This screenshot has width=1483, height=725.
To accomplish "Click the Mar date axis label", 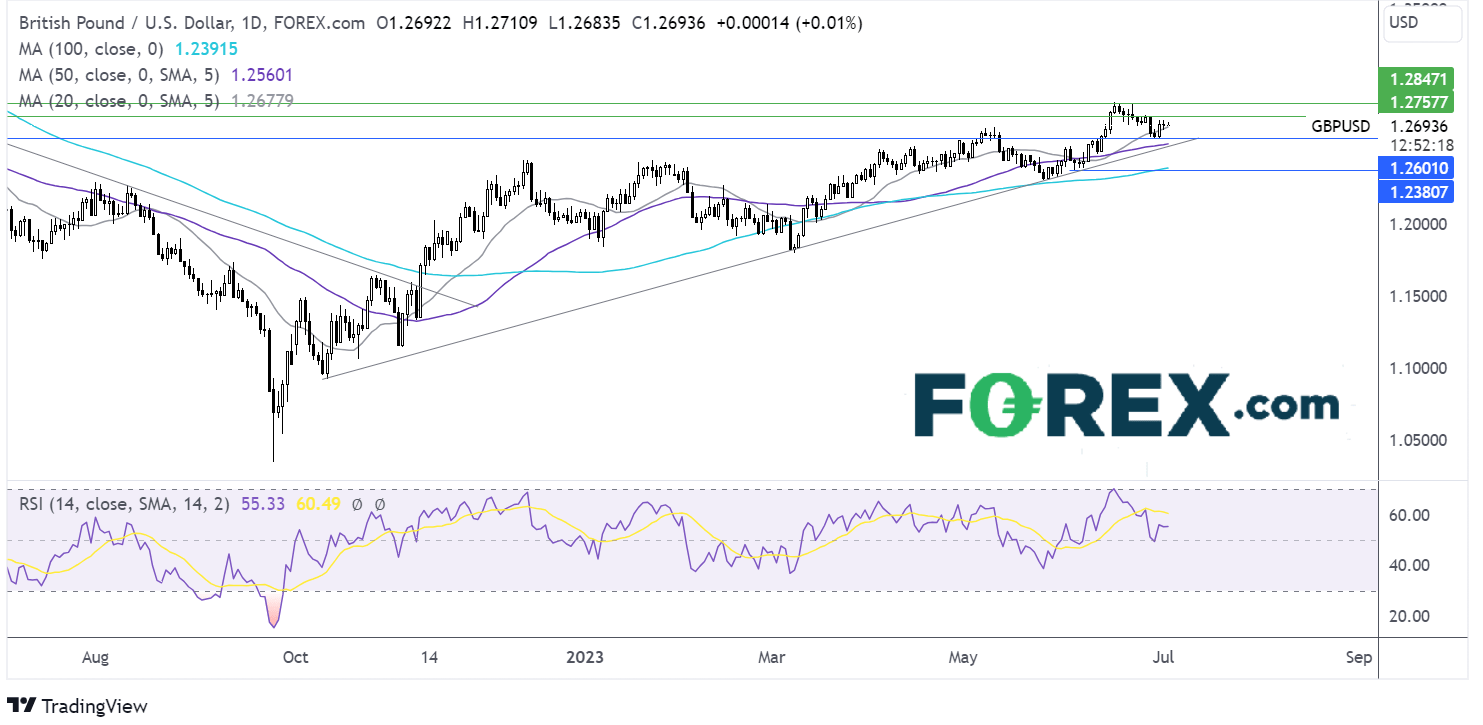I will point(771,657).
